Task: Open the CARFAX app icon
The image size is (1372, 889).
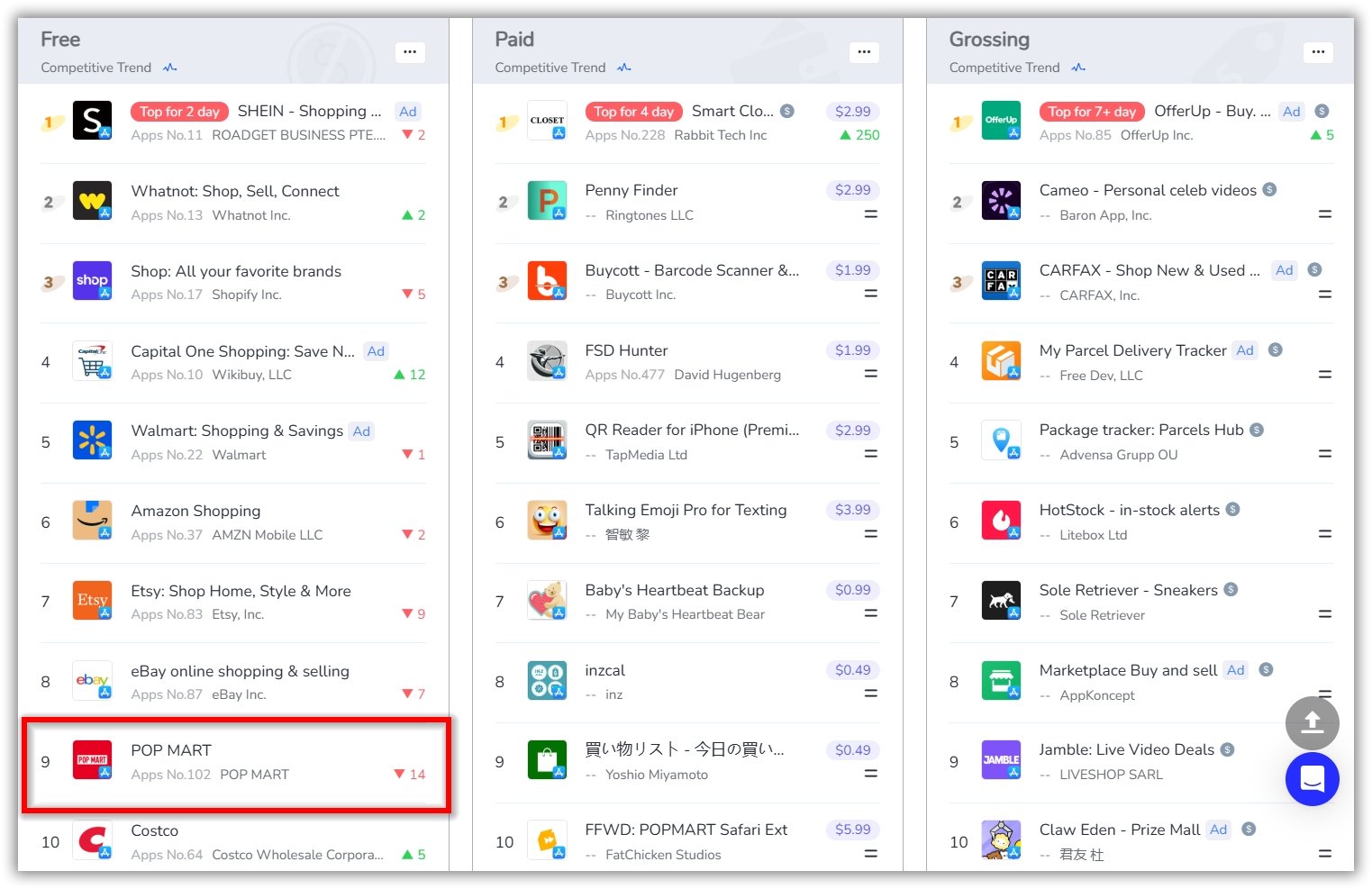Action: [1001, 281]
